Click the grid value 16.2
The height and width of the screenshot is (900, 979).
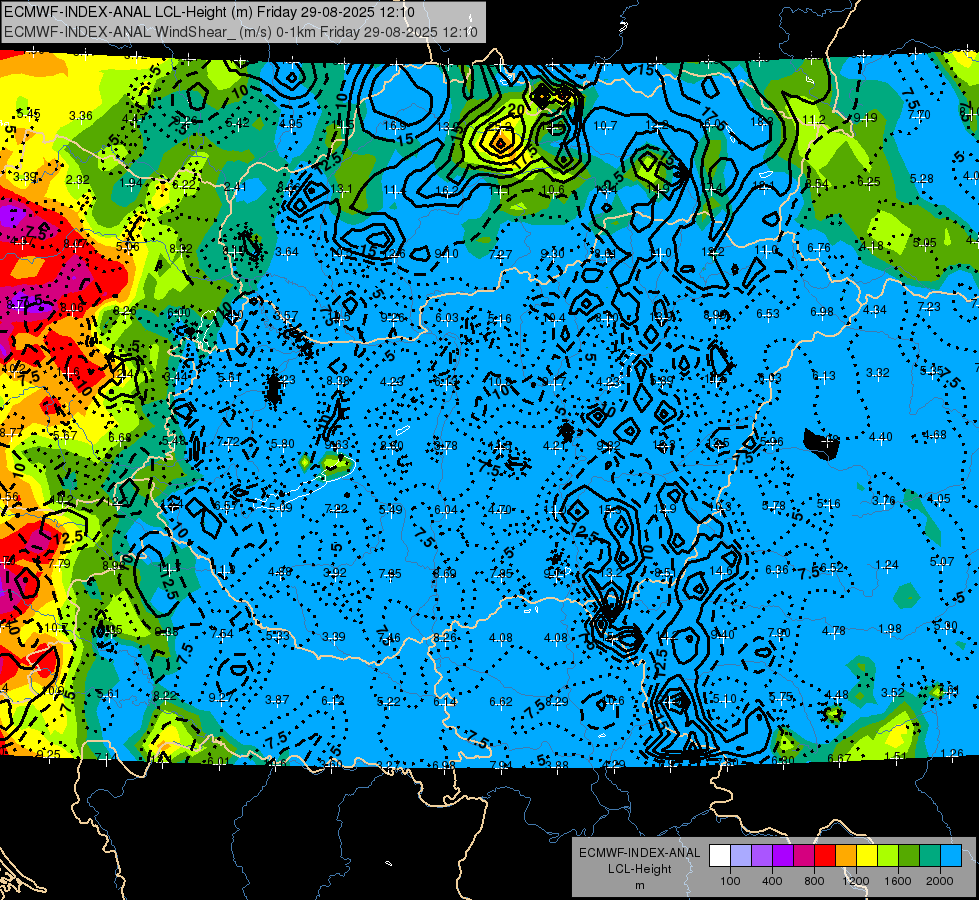[x=447, y=191]
